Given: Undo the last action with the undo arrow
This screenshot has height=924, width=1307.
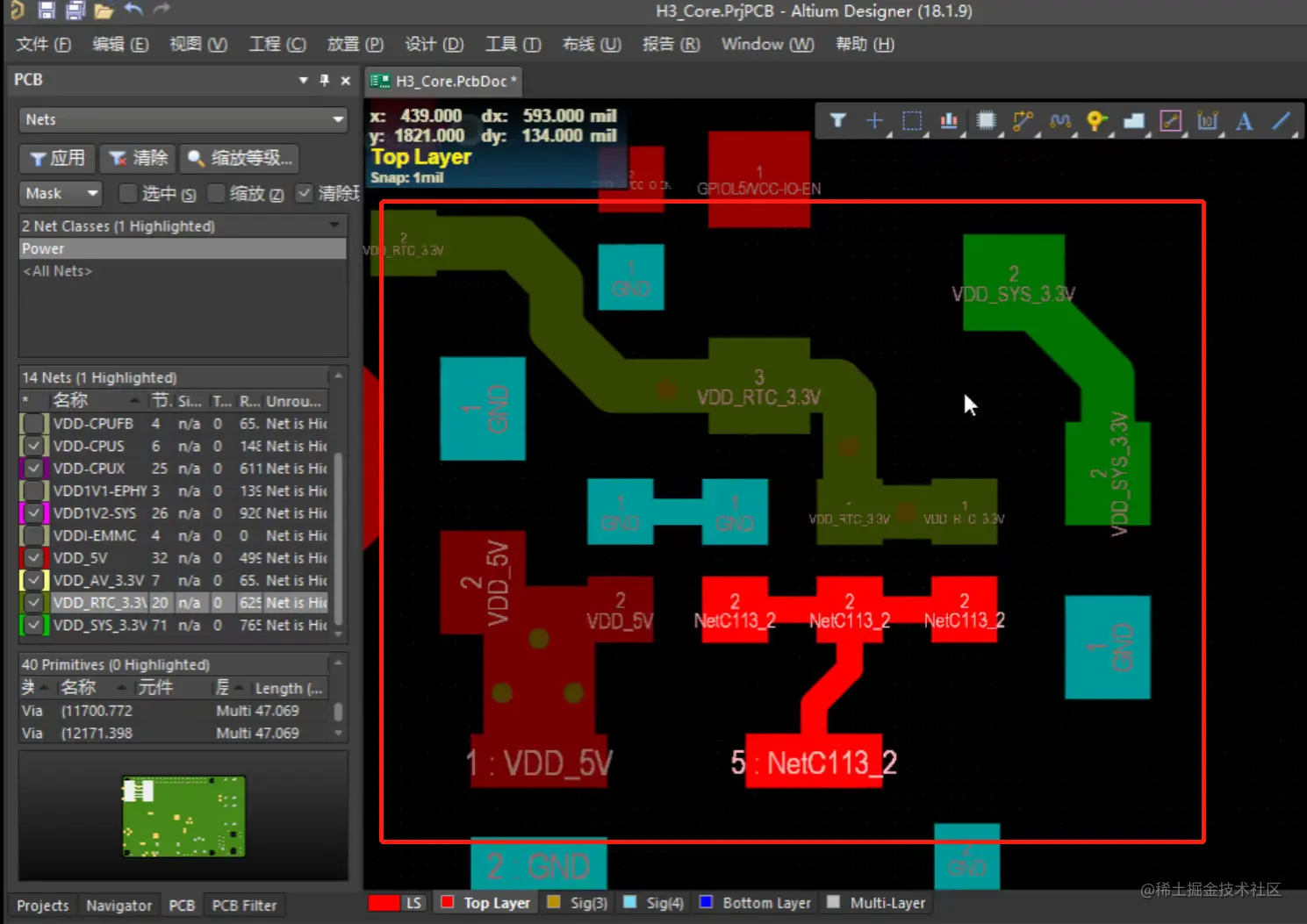Looking at the screenshot, I should [x=133, y=10].
